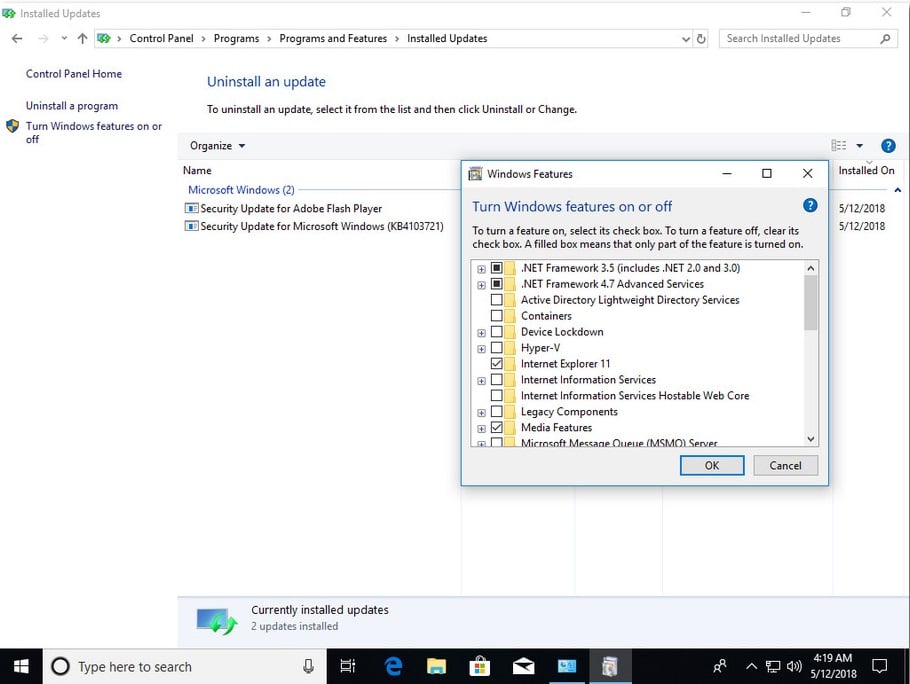Click the KB4103721 update icon
910x684 pixels.
[191, 226]
